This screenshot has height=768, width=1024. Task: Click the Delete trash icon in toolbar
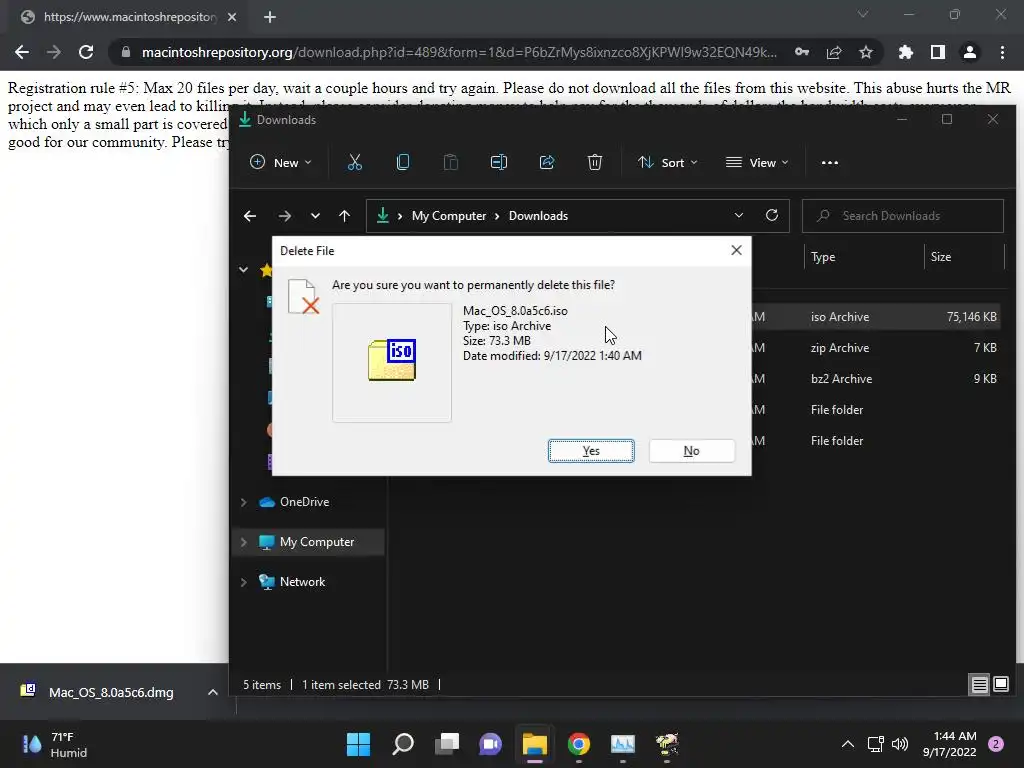pos(594,163)
